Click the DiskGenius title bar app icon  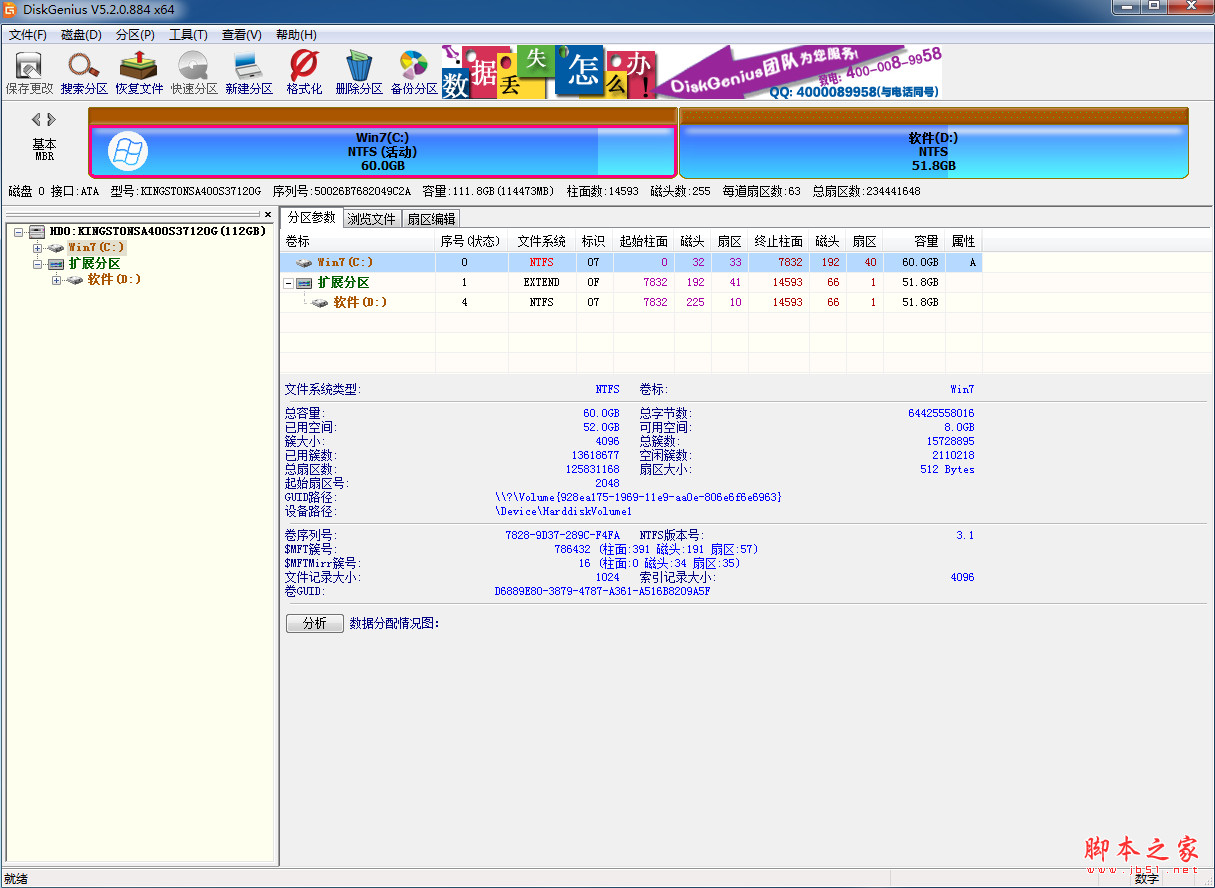[11, 9]
